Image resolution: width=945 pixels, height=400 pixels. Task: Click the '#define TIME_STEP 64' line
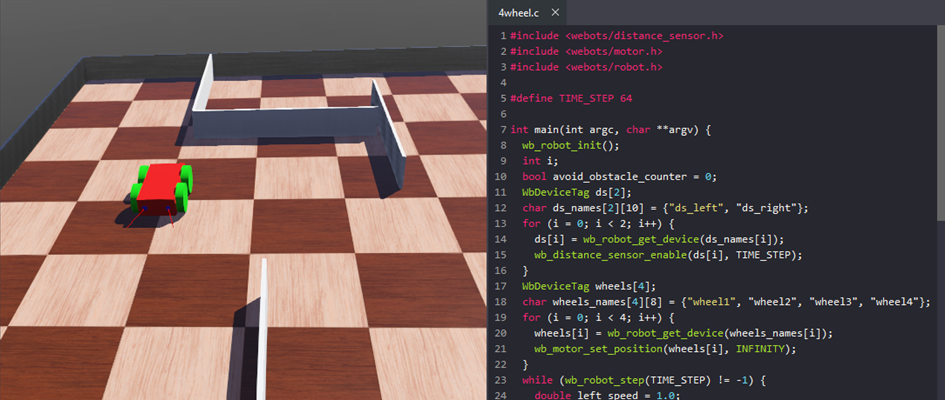[x=571, y=98]
